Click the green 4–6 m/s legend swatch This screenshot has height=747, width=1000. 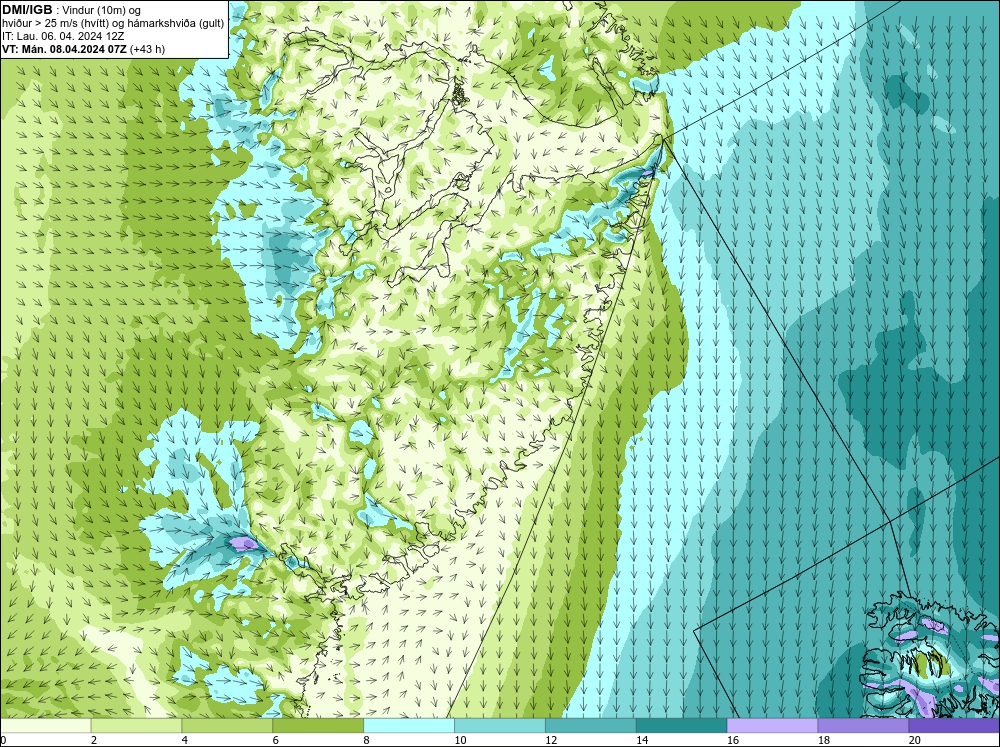click(227, 726)
